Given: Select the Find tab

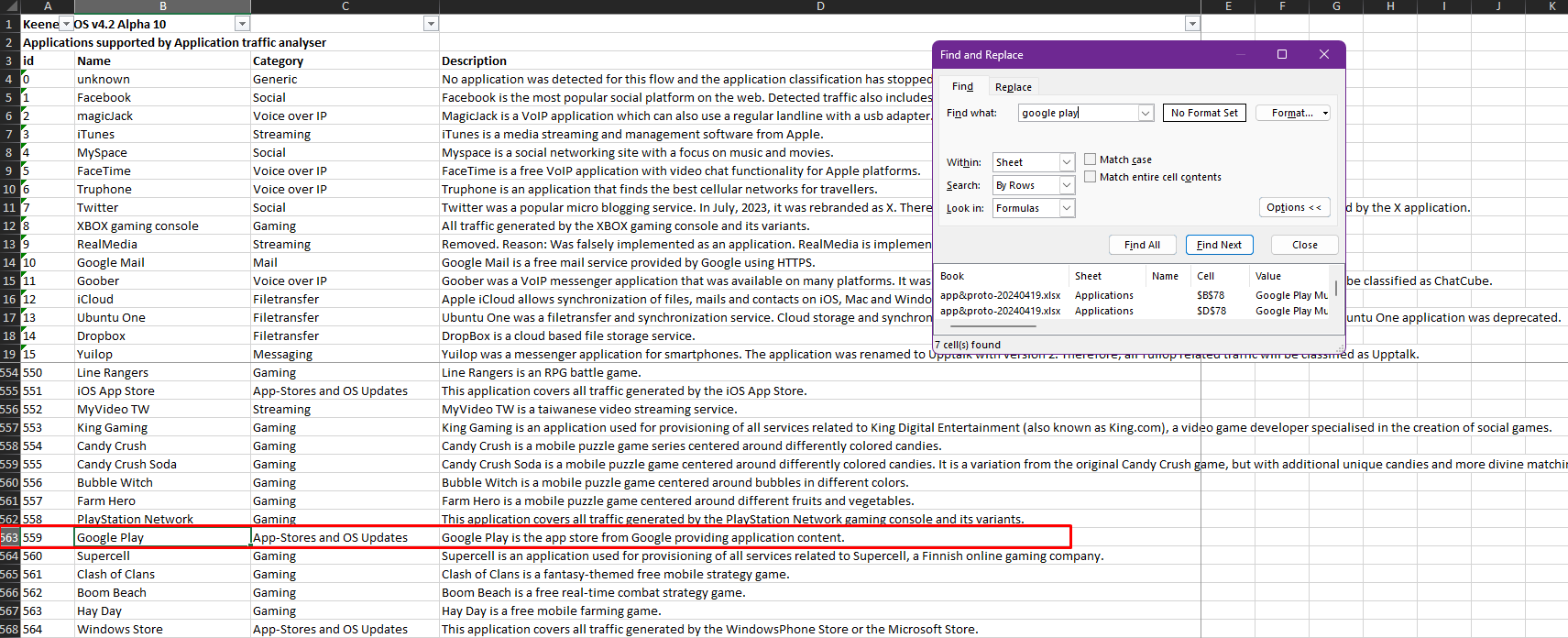Looking at the screenshot, I should coord(962,86).
